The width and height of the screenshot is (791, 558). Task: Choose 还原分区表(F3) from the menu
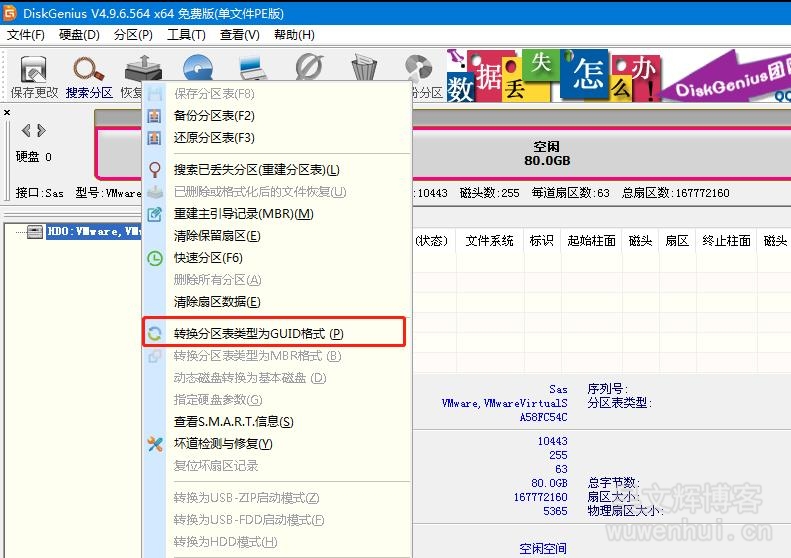coord(214,137)
